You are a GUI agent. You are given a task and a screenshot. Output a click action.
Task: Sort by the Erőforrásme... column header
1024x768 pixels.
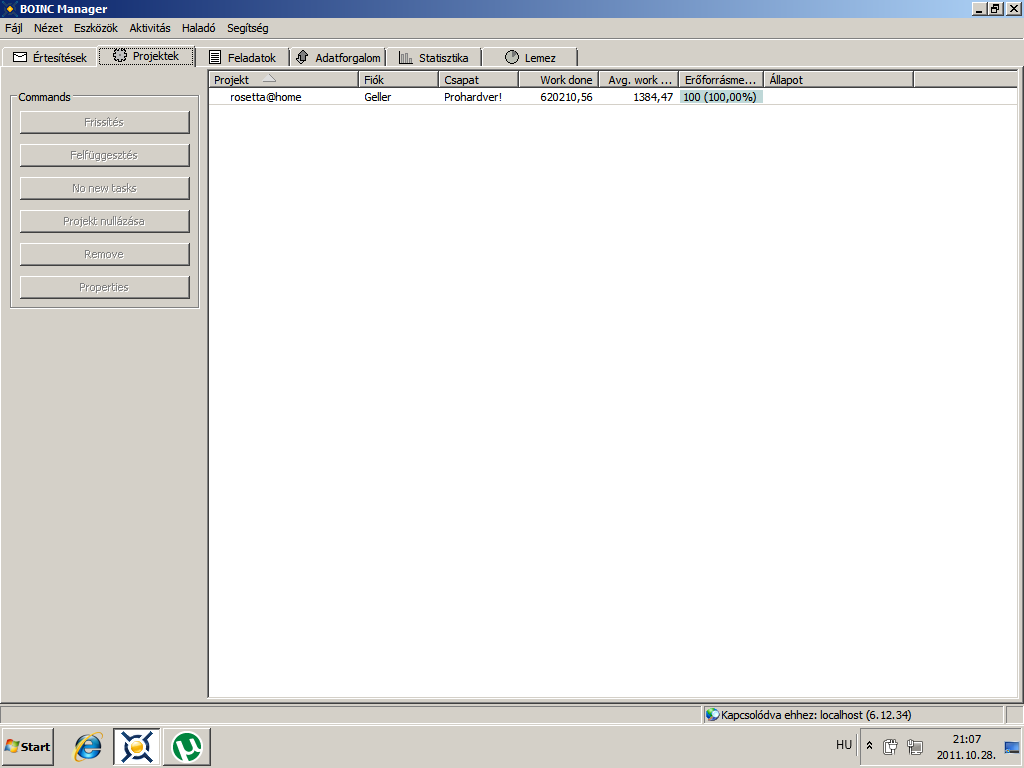coord(722,80)
